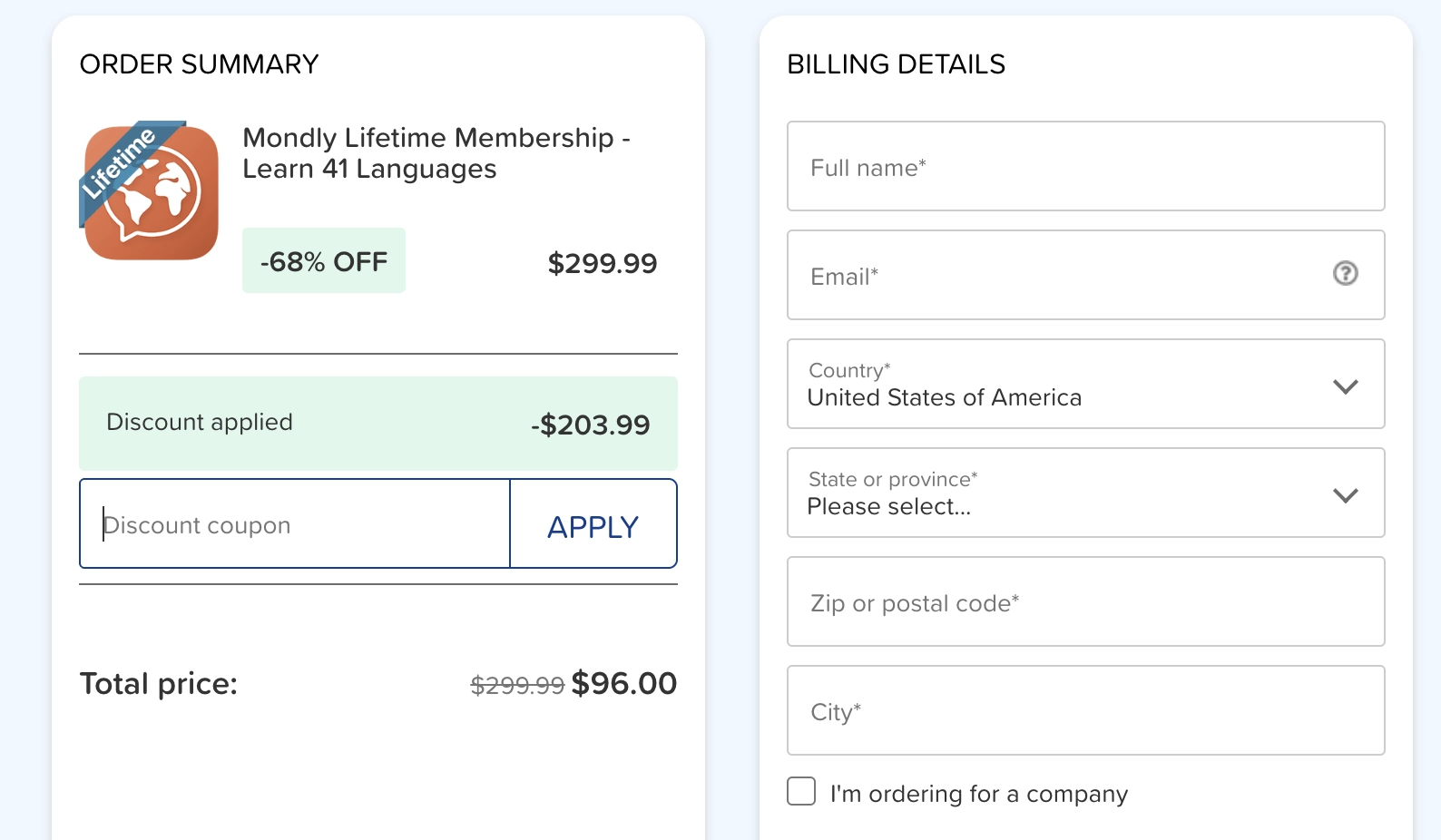This screenshot has height=840, width=1441.
Task: Click the email help question mark icon
Action: click(x=1345, y=273)
